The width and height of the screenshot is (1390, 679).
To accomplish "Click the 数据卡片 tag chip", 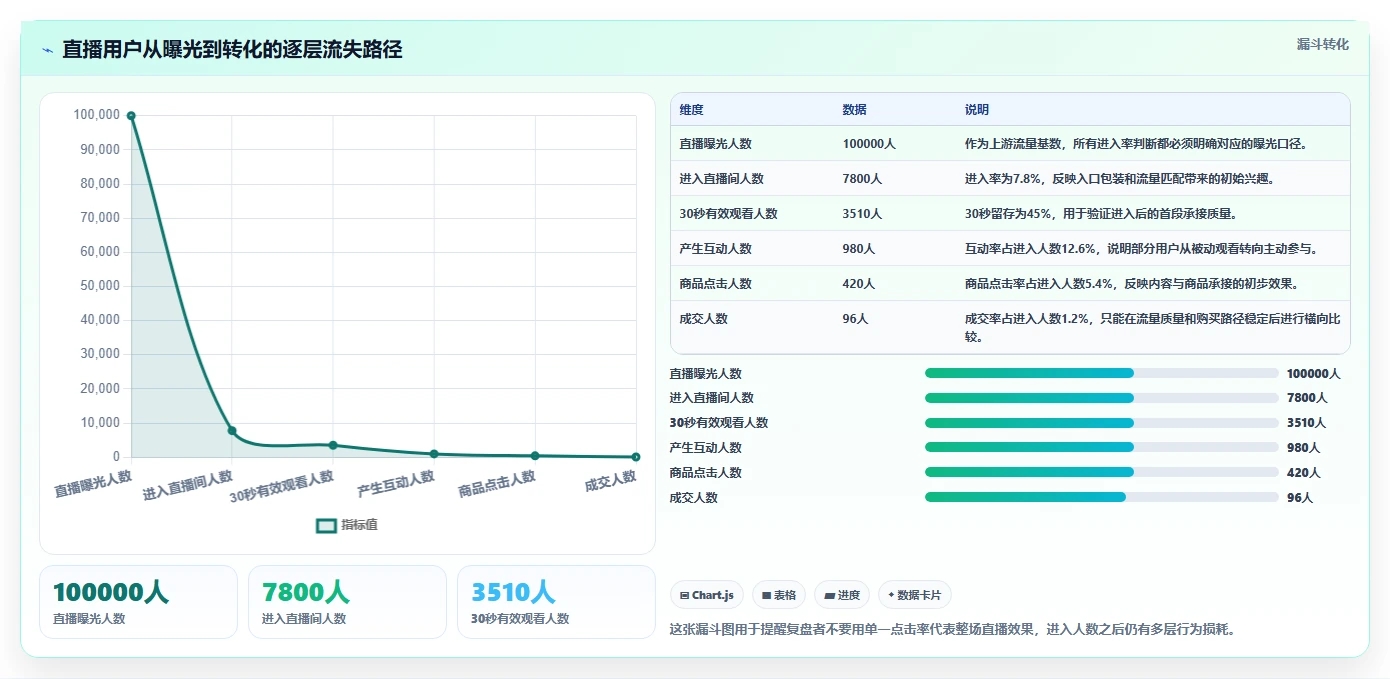I will coord(915,595).
